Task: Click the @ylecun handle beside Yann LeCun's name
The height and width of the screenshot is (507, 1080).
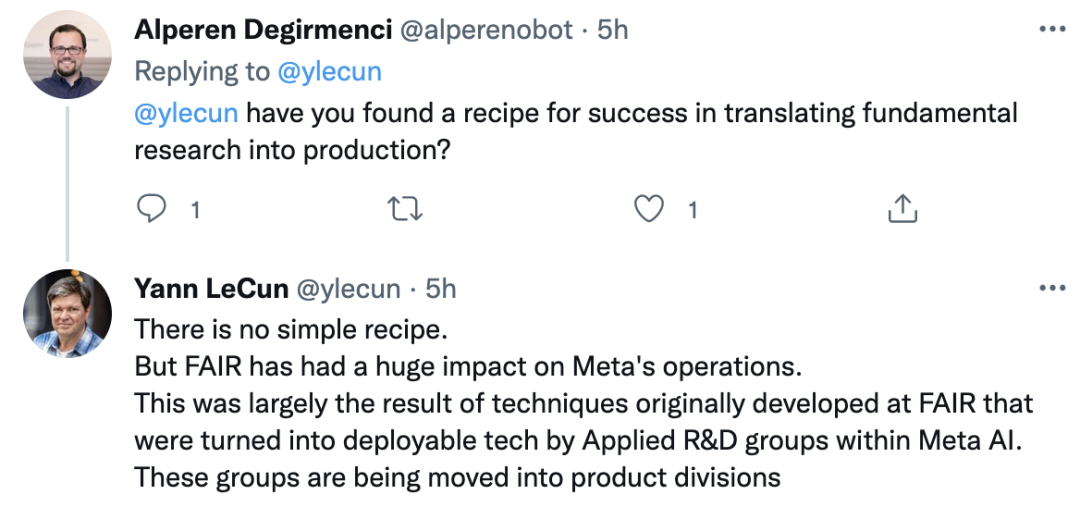Action: pyautogui.click(x=347, y=289)
